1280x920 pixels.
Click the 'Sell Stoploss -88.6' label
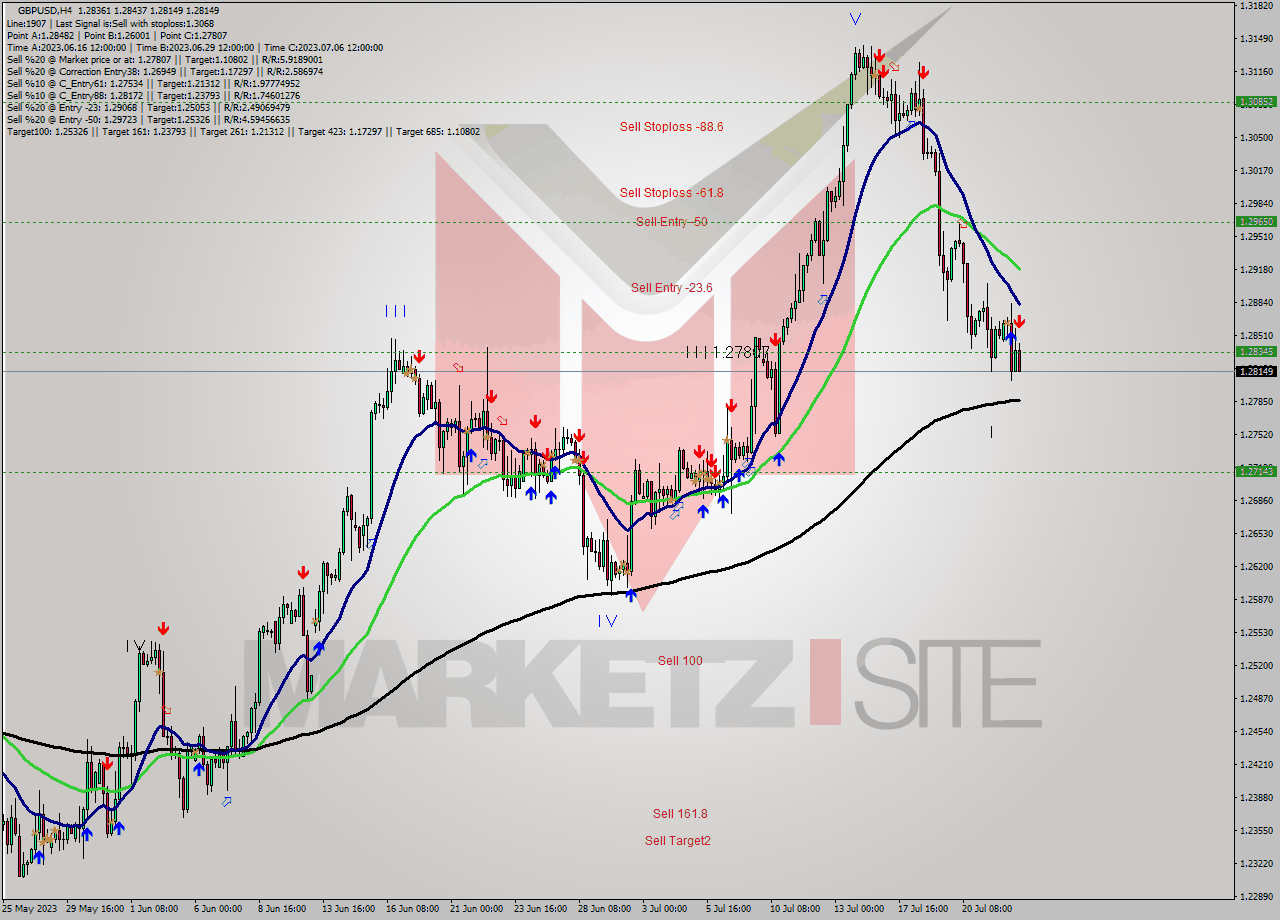tap(671, 127)
